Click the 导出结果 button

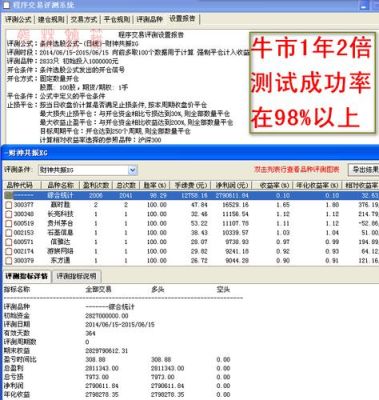click(x=363, y=170)
